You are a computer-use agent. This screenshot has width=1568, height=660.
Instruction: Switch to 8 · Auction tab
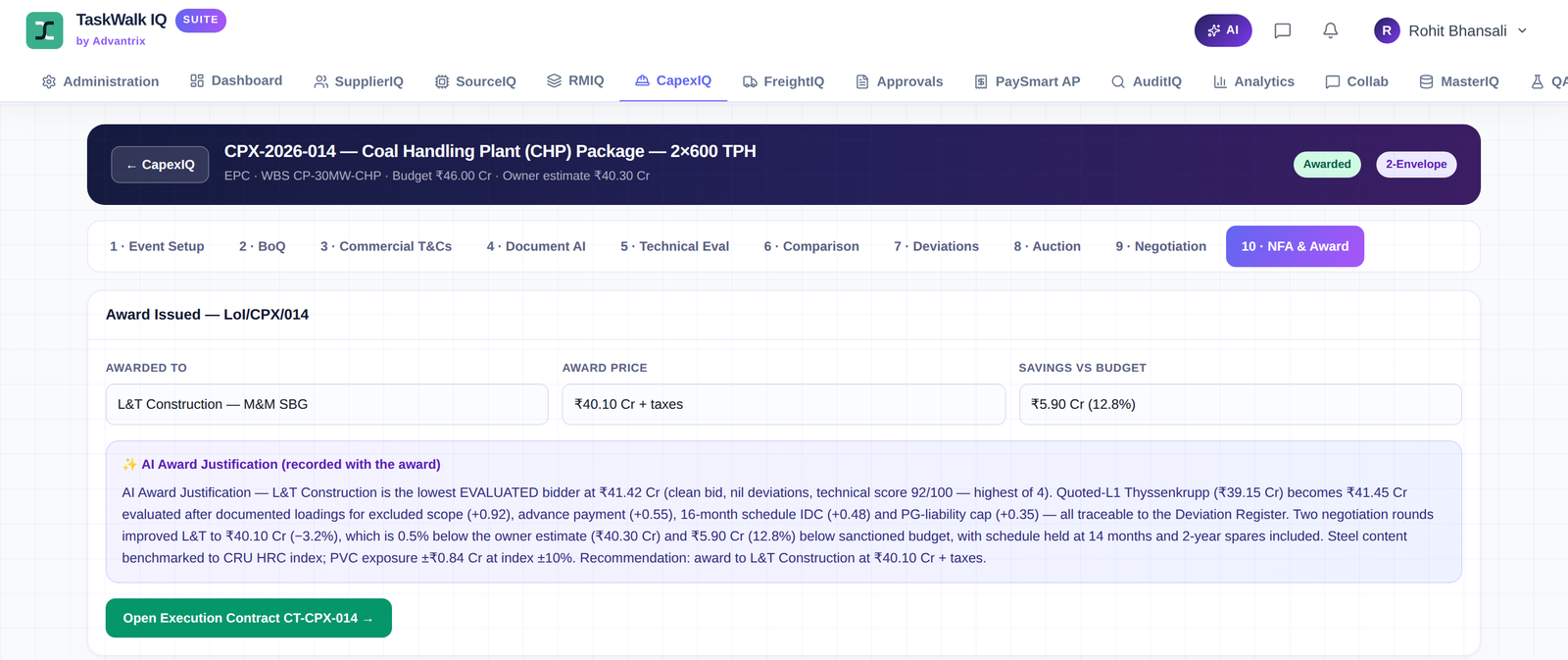point(1048,246)
